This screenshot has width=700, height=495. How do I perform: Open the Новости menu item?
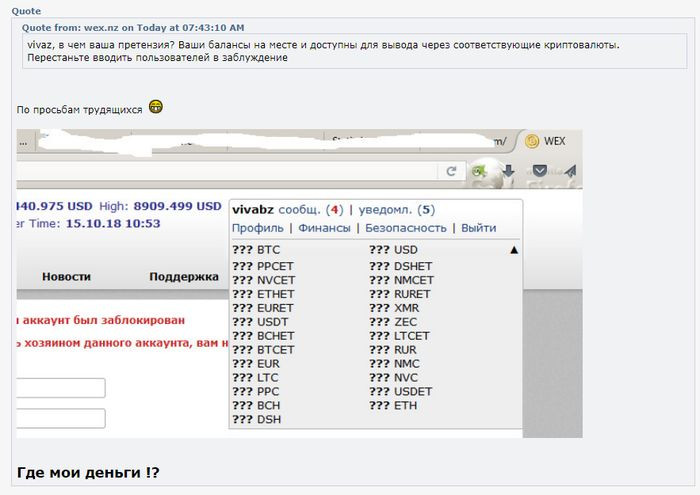pyautogui.click(x=67, y=277)
